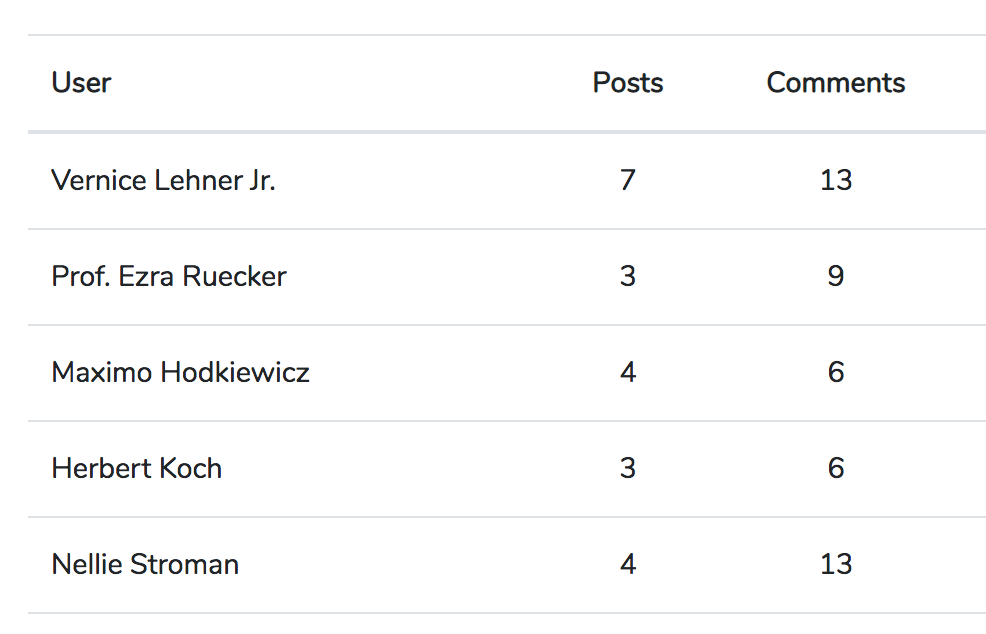The height and width of the screenshot is (634, 986).
Task: Select user Vernice Lehner Jr.
Action: pos(163,180)
